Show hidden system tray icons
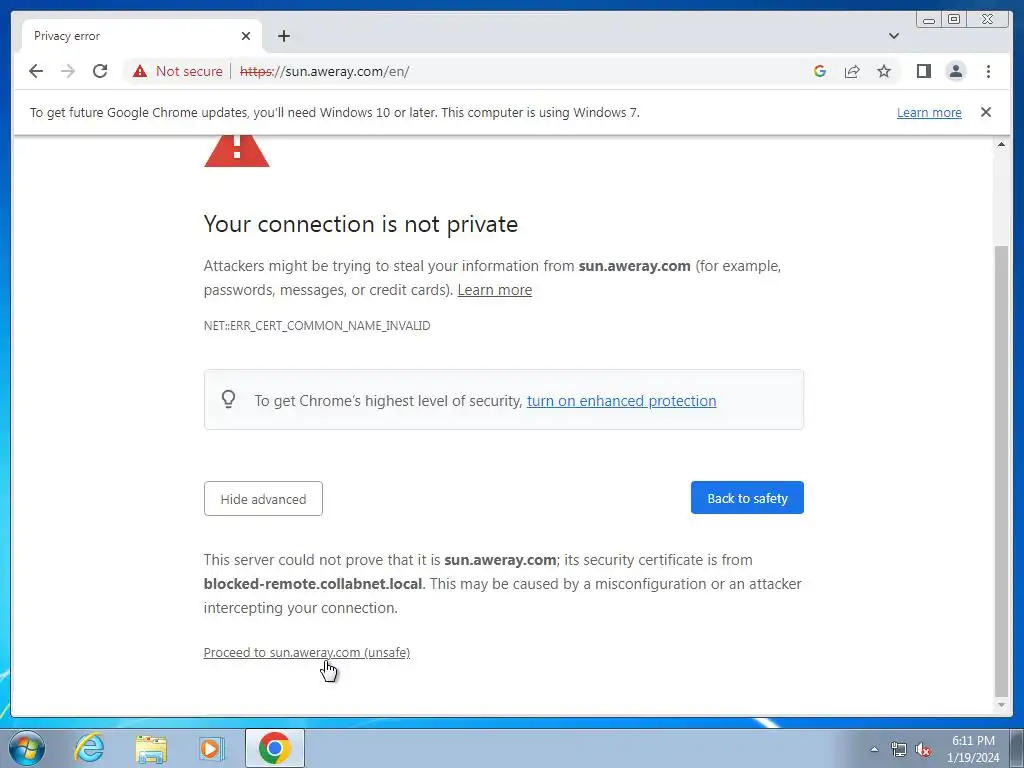This screenshot has height=768, width=1024. coord(874,749)
